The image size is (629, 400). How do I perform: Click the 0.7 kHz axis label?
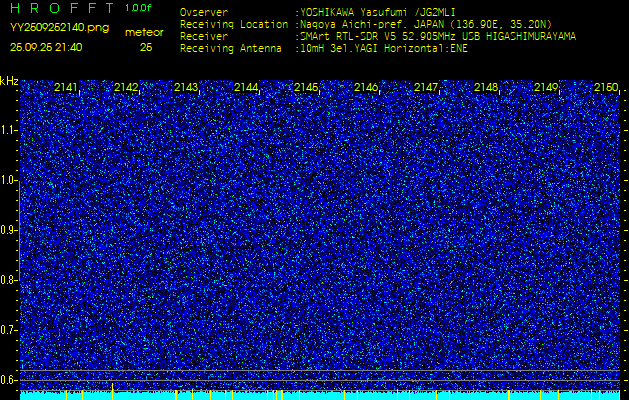9,330
